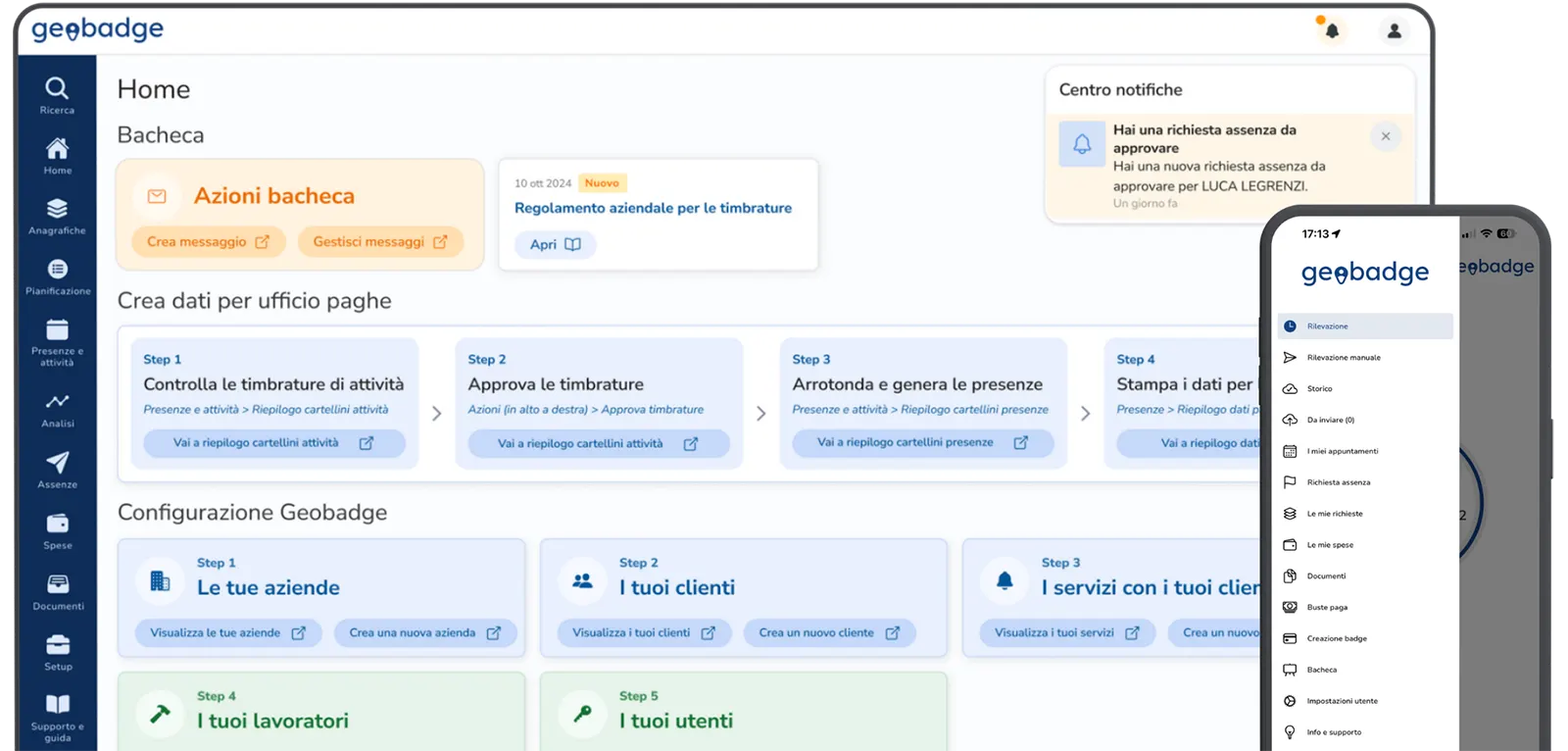This screenshot has height=751, width=1568.
Task: Click the chevron after Approva le timbrature
Action: tap(761, 414)
